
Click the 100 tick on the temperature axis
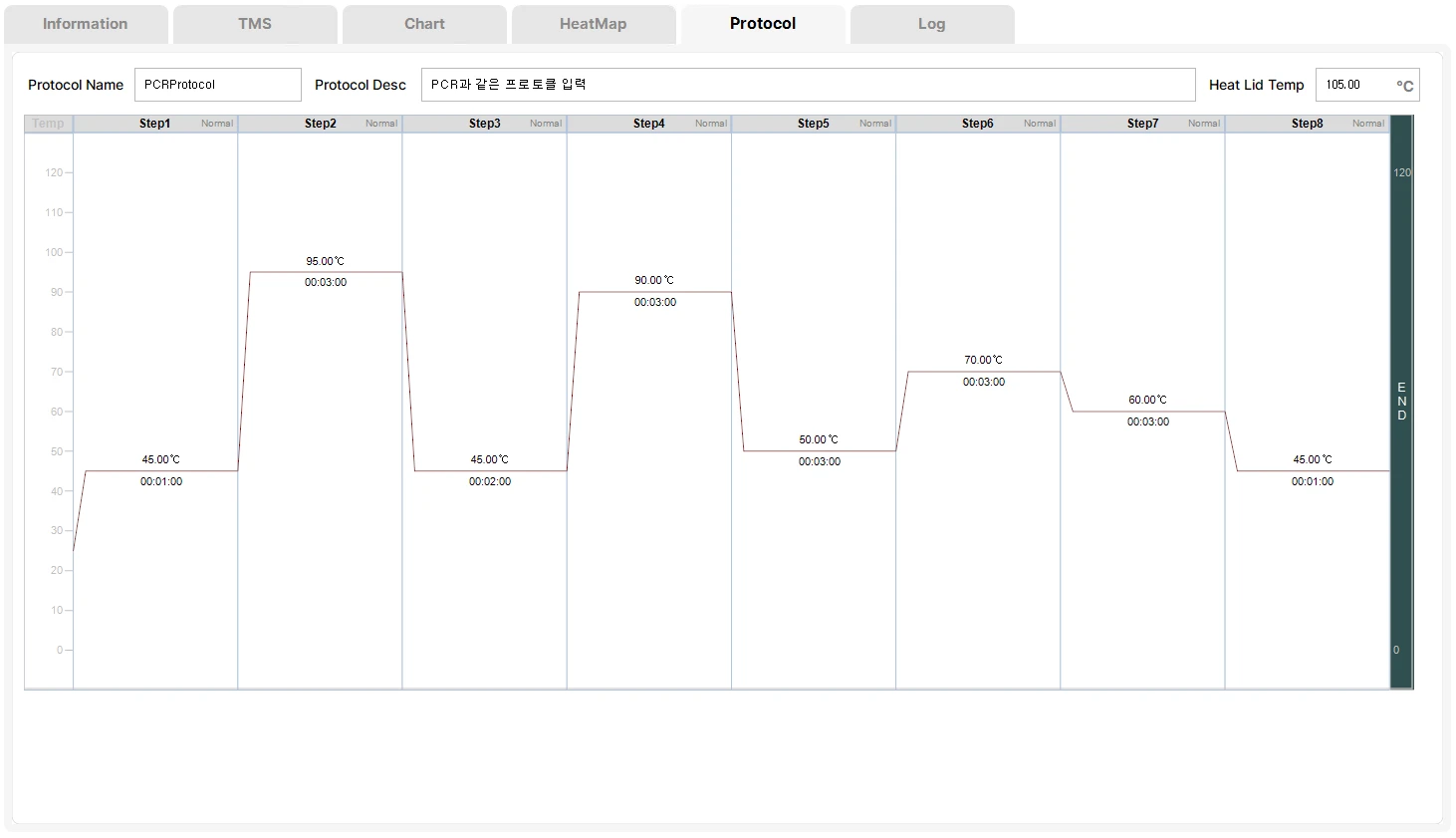click(54, 252)
